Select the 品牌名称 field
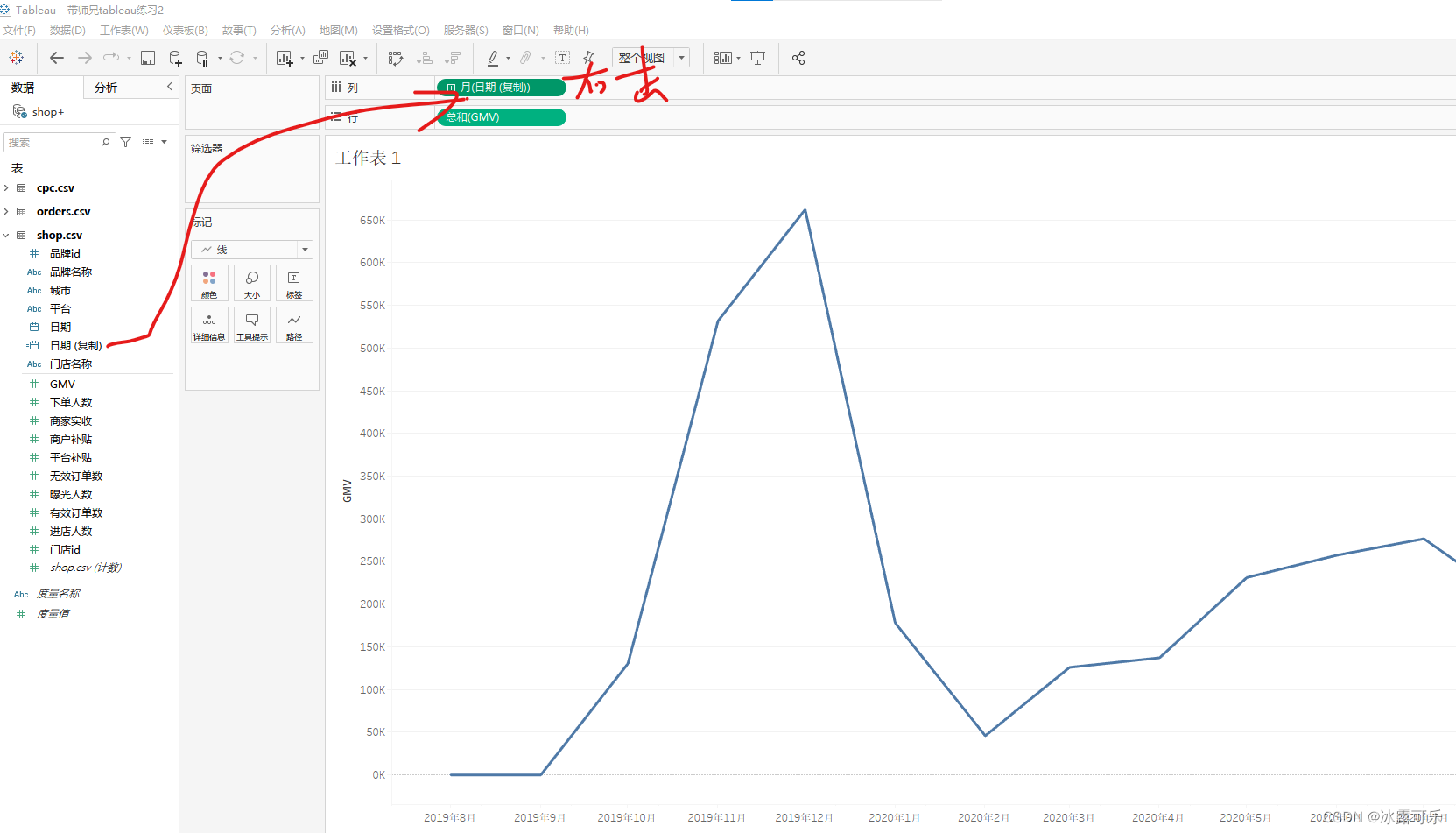This screenshot has height=833, width=1456. click(70, 272)
